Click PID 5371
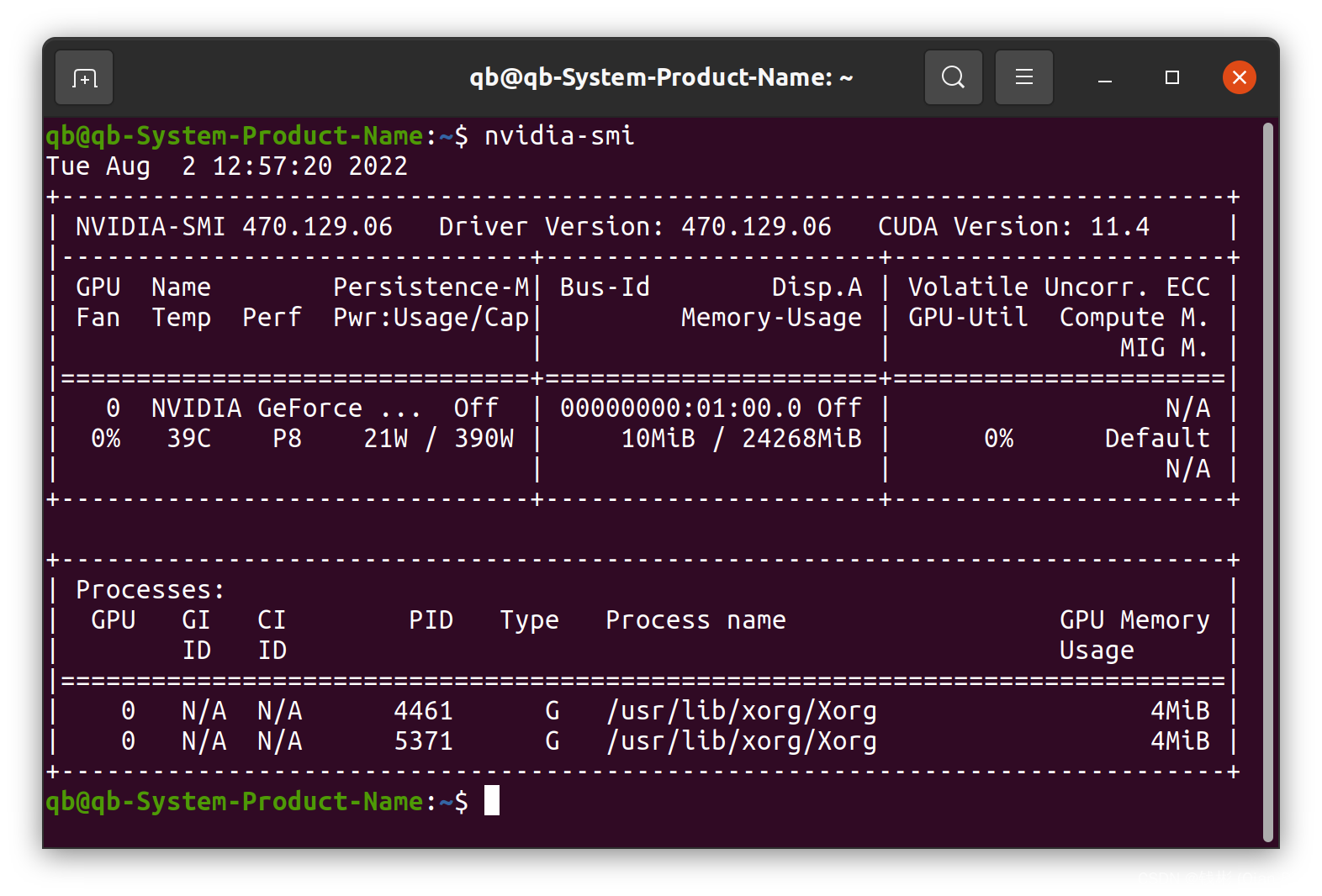The image size is (1322, 896). 423,741
